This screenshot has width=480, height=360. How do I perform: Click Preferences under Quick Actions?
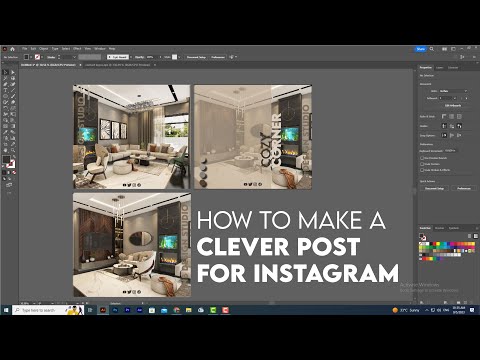click(464, 188)
